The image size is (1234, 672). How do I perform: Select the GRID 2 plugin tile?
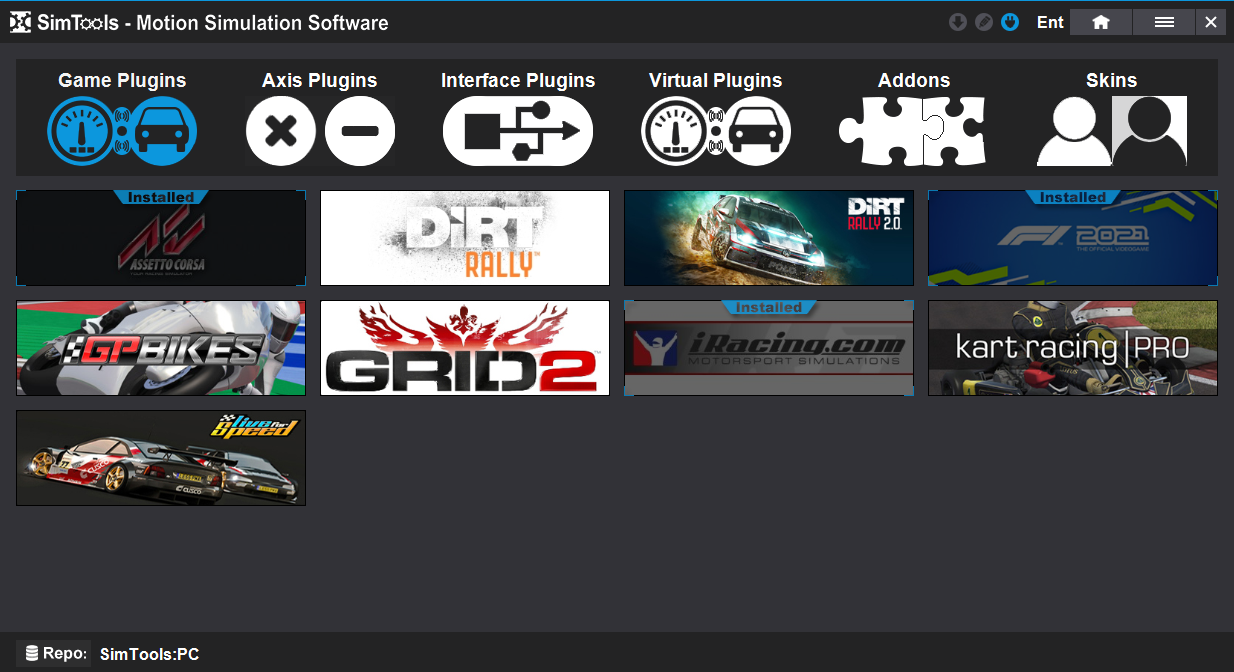point(465,348)
